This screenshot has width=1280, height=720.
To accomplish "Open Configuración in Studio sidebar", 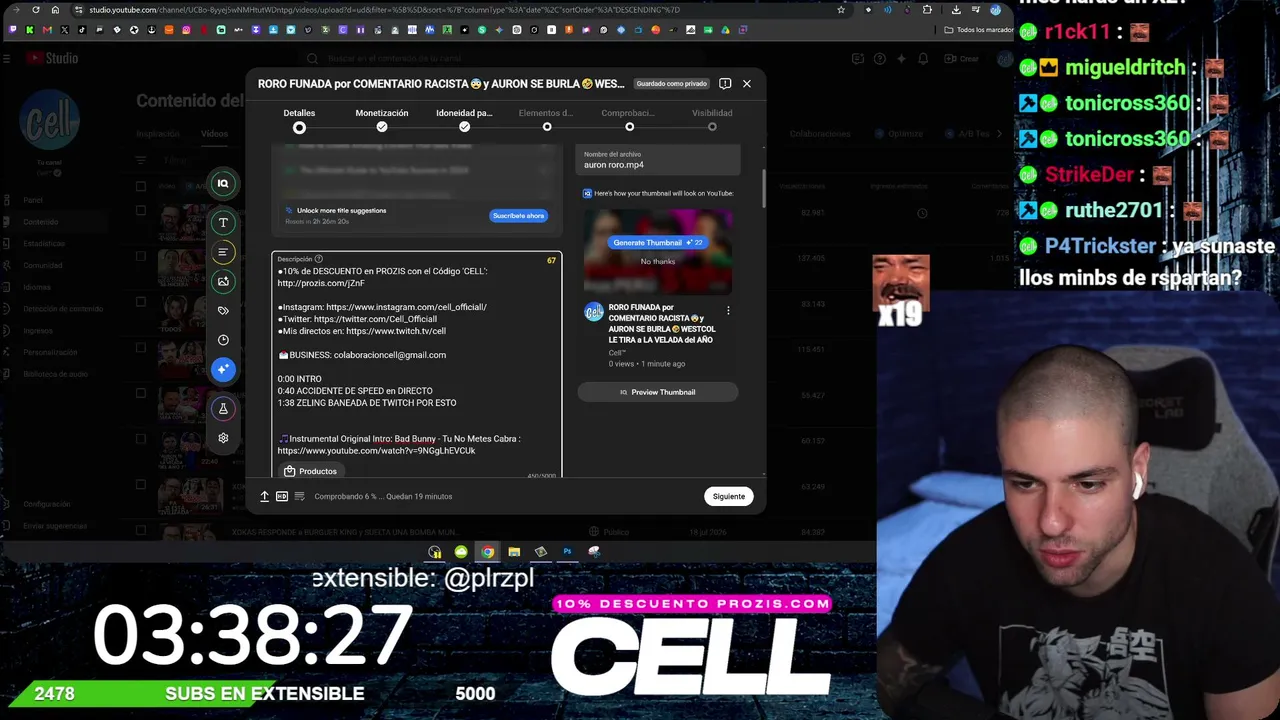I will tap(47, 504).
